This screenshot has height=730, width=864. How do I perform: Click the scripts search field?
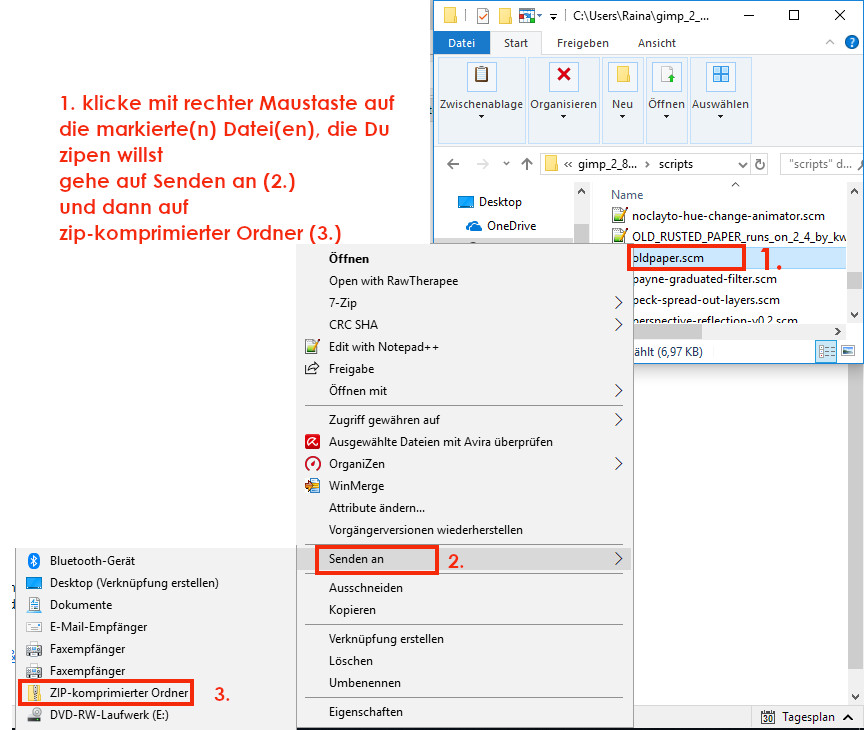pos(820,164)
